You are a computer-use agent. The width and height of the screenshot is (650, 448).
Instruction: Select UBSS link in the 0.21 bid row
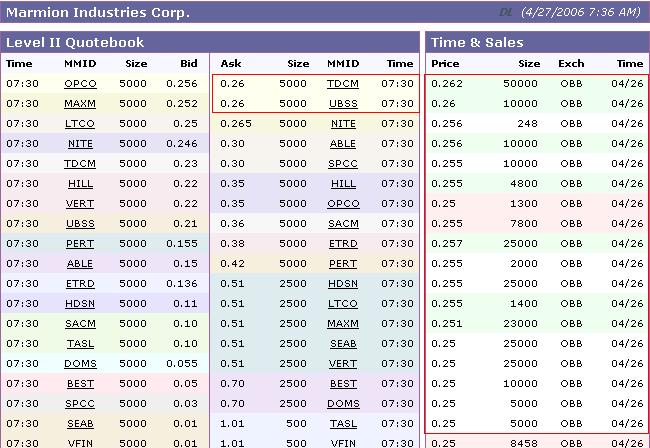click(80, 224)
